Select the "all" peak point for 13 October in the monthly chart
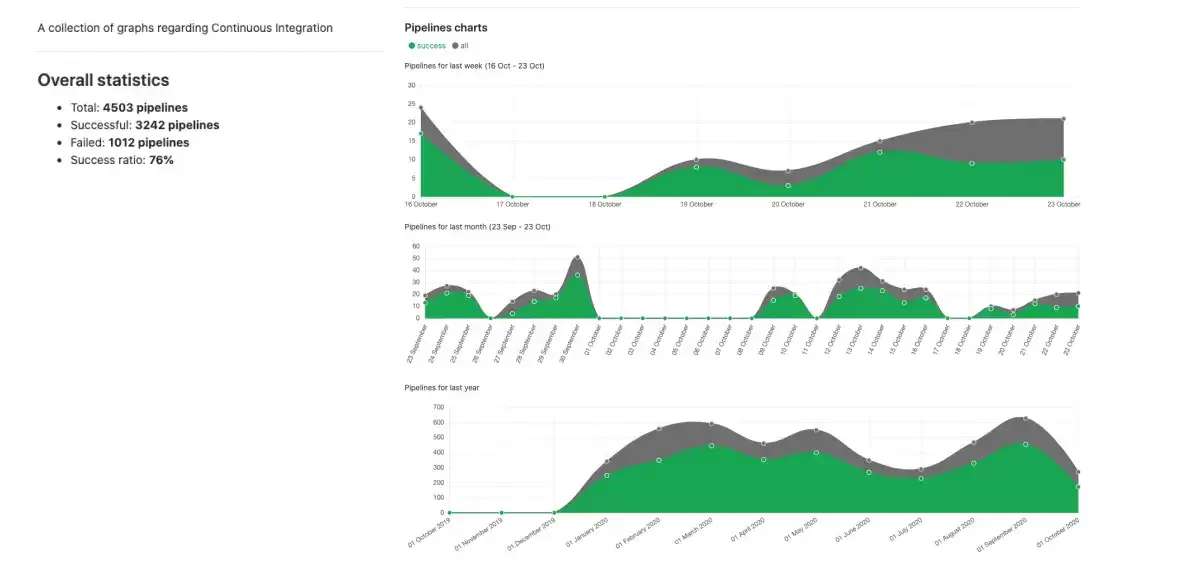The width and height of the screenshot is (1195, 576). pos(860,268)
